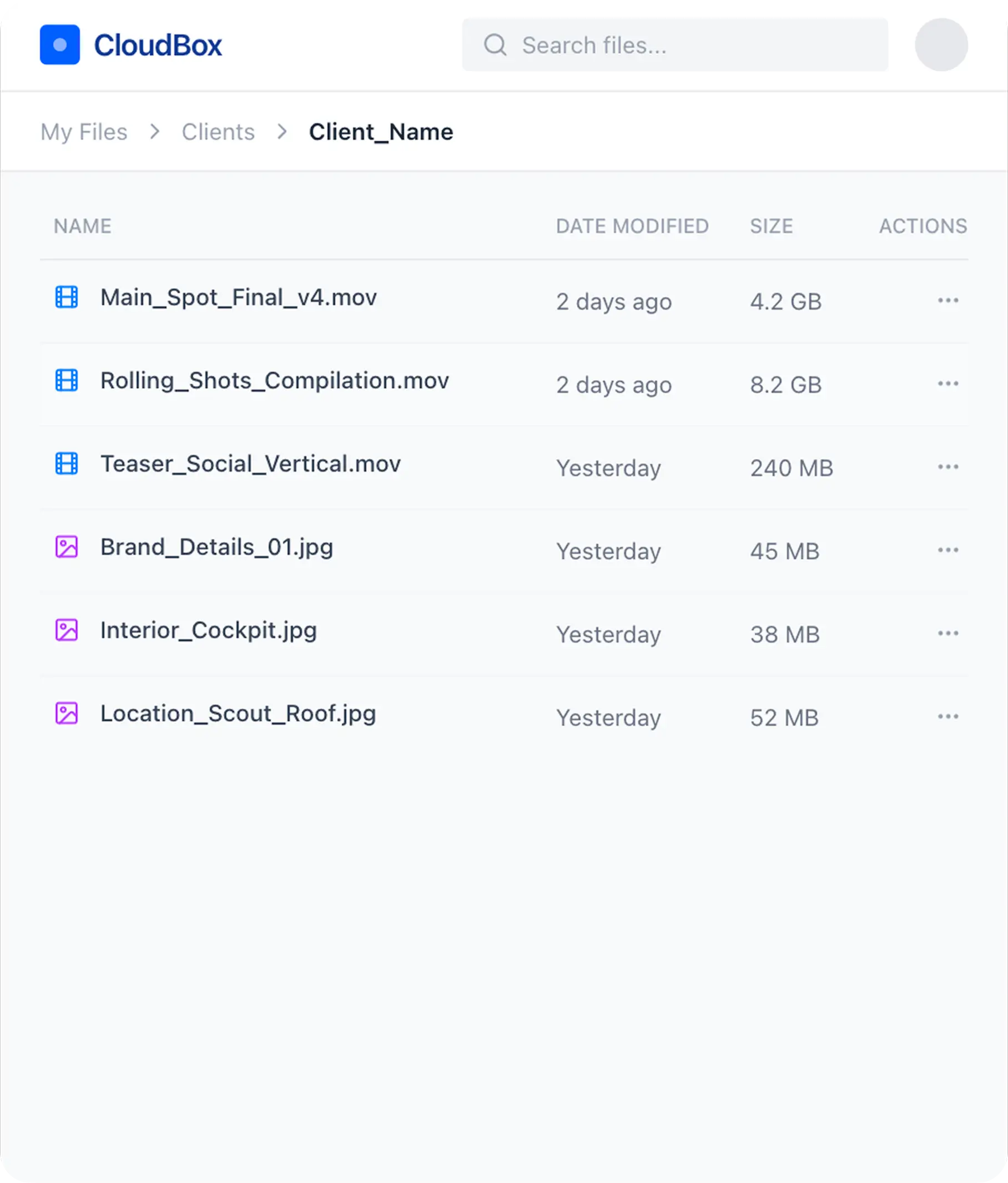Open more actions for Location_Scout_Roof.jpg
This screenshot has width=1008, height=1183.
(948, 716)
